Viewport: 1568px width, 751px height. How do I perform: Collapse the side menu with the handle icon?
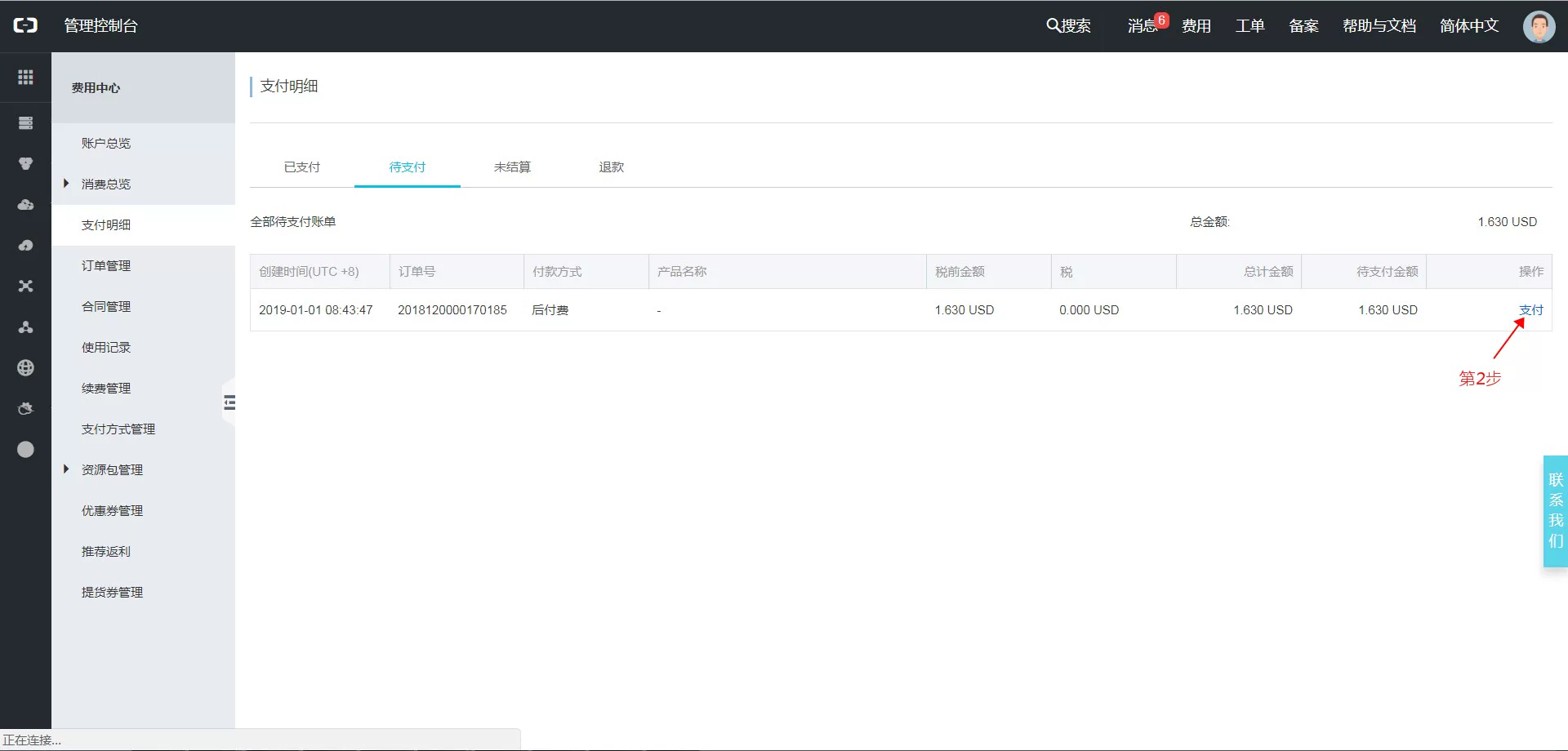229,402
